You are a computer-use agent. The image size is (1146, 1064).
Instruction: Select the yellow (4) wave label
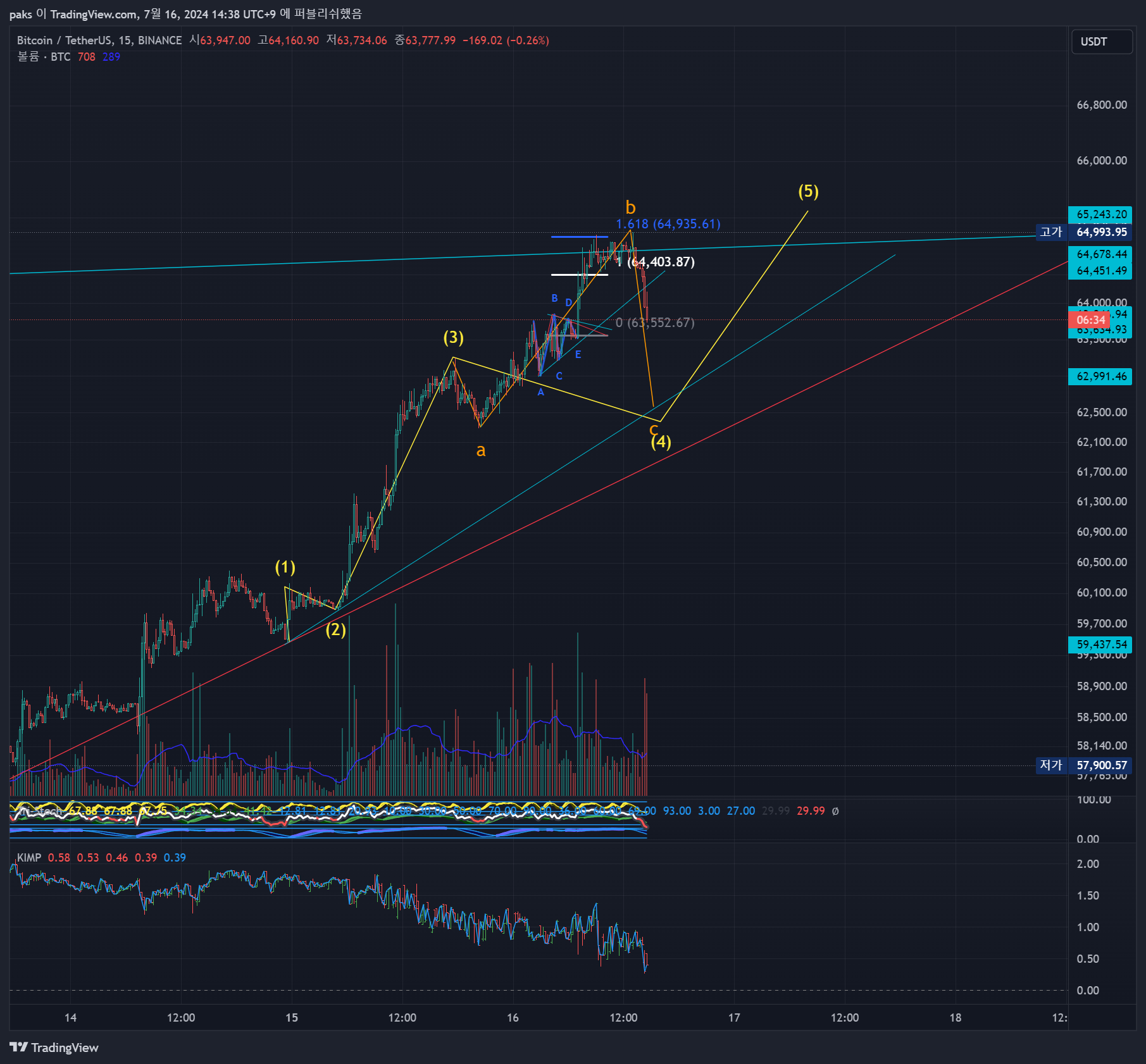(661, 442)
